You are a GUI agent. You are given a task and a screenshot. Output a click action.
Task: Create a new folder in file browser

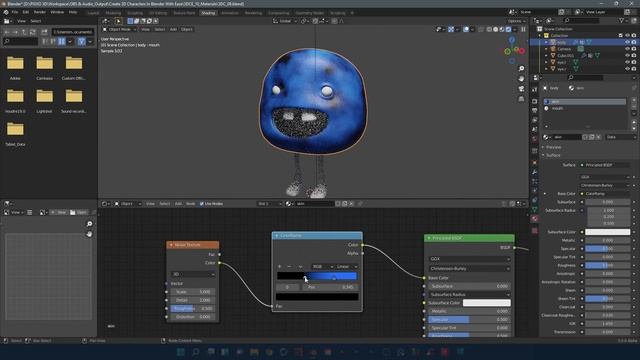[x=44, y=32]
